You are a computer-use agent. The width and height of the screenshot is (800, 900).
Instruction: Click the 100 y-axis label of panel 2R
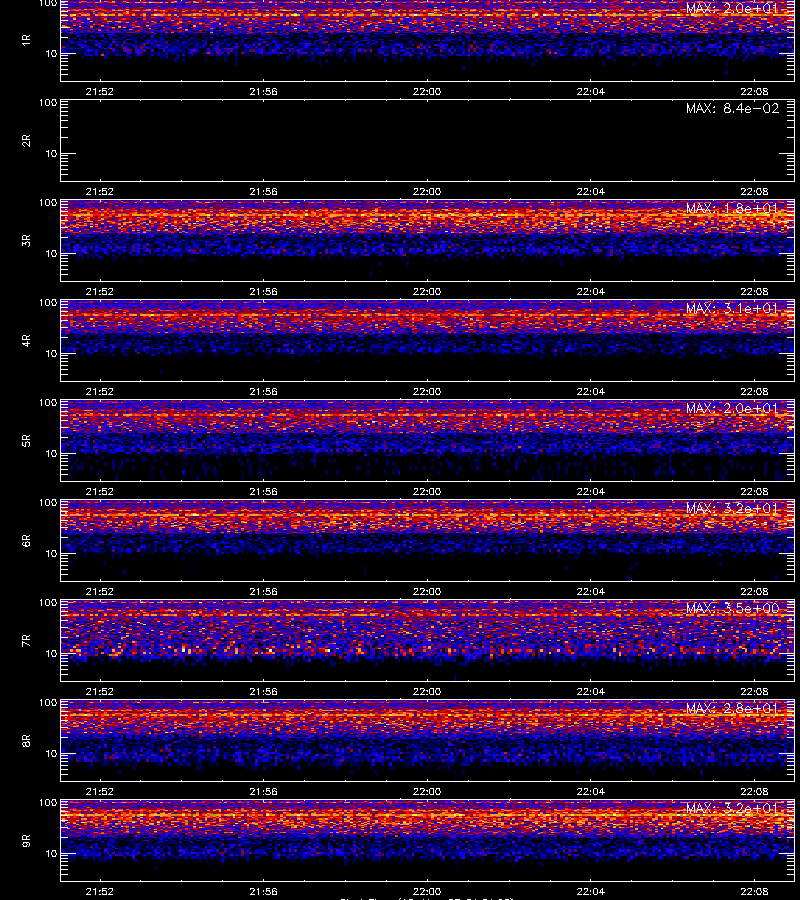point(48,103)
